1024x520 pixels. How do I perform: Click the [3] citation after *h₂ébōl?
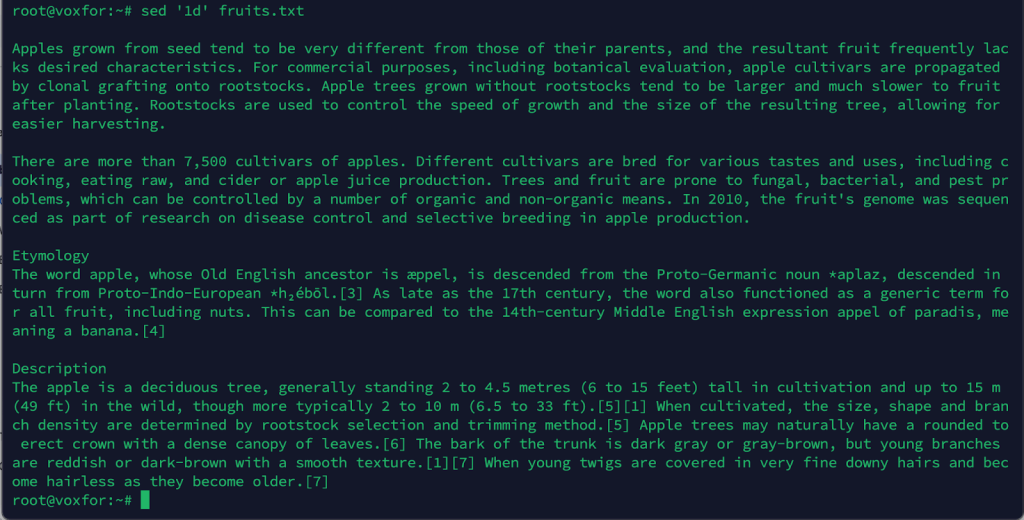tap(351, 293)
